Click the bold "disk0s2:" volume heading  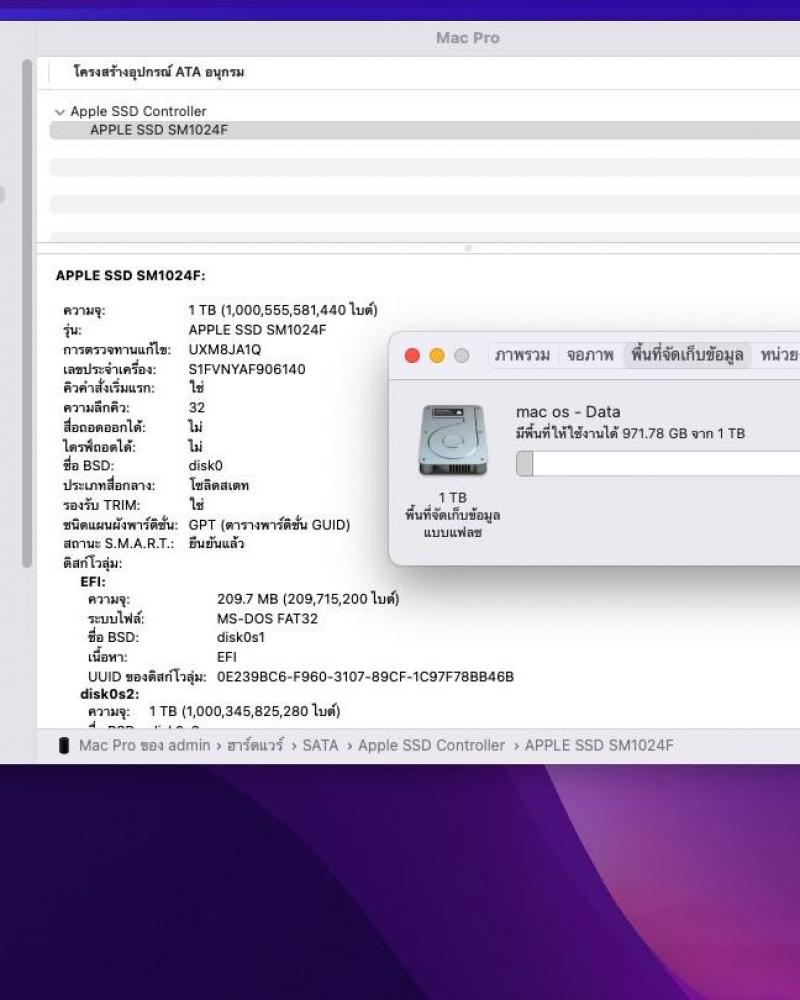[110, 694]
